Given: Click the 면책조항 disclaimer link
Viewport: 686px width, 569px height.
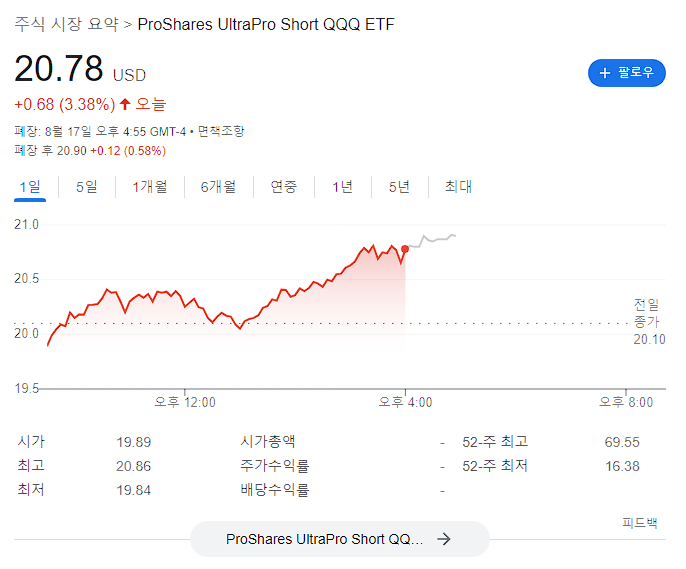Looking at the screenshot, I should [x=221, y=131].
